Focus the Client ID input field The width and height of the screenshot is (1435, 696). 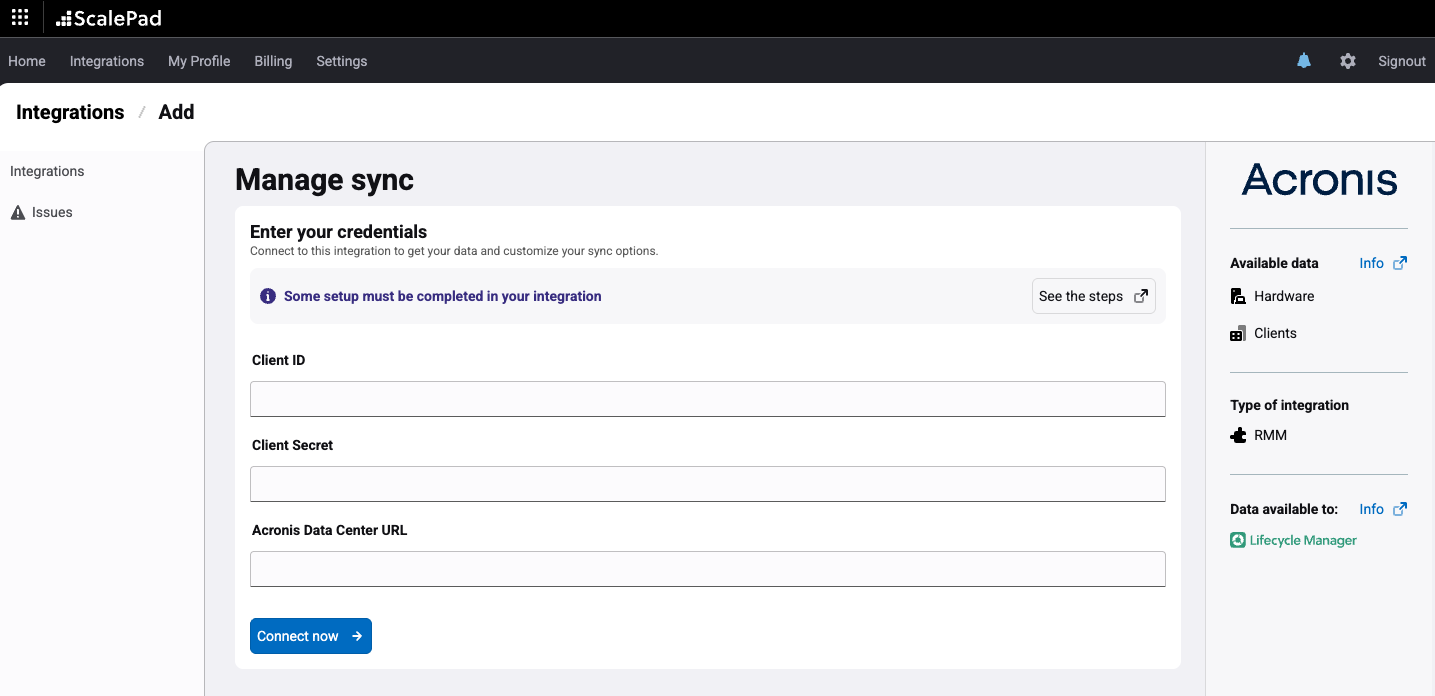coord(707,398)
